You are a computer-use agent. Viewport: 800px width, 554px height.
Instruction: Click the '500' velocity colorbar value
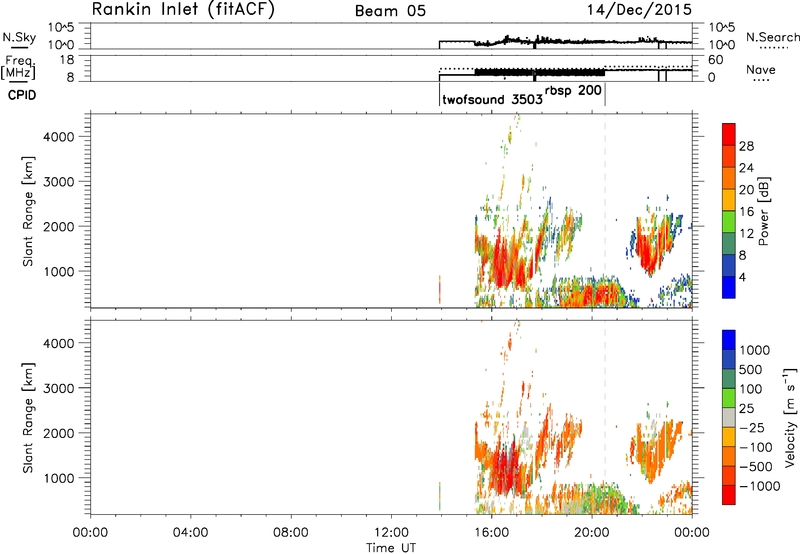point(751,370)
